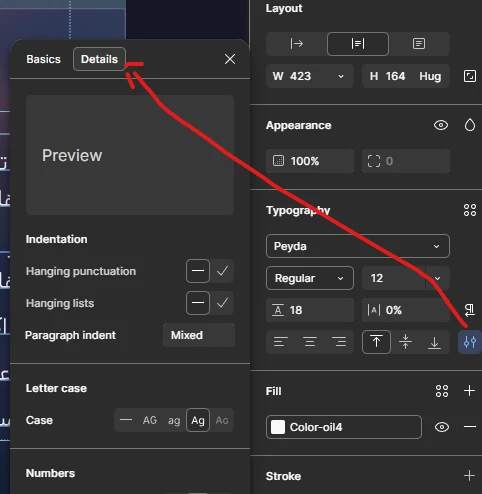Align text right
The image size is (482, 494).
[x=339, y=342]
